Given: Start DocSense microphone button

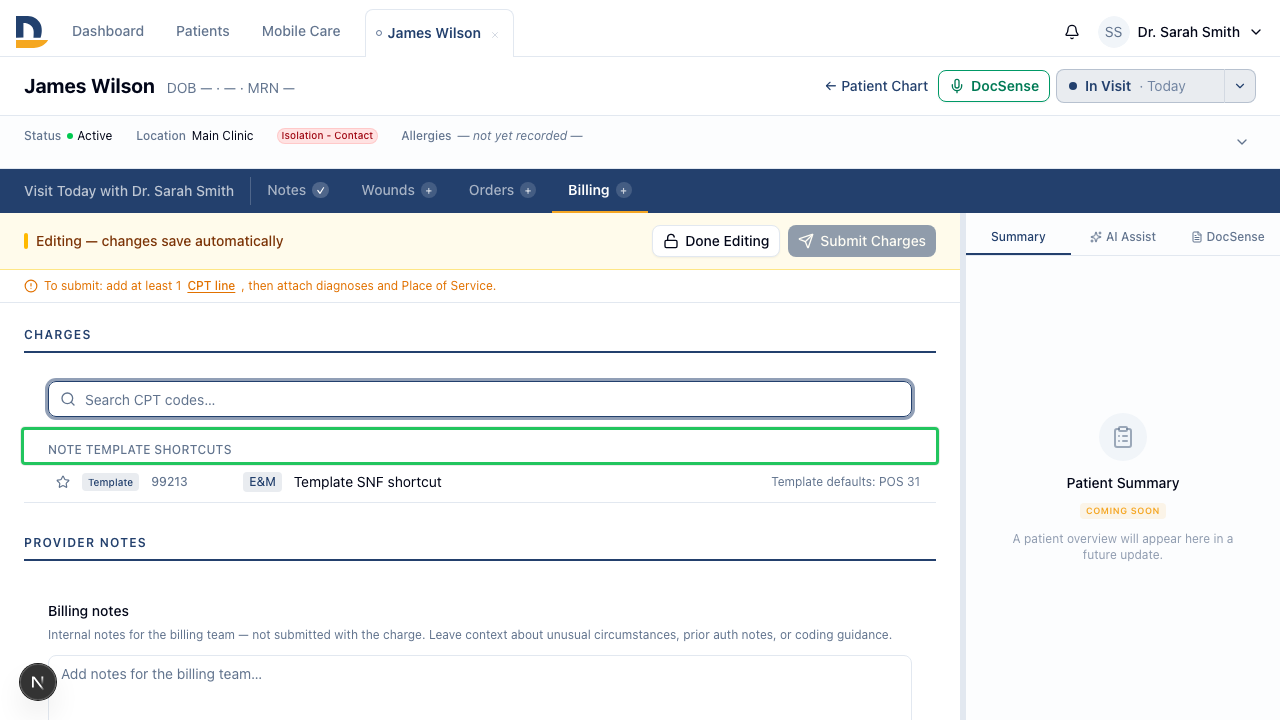Looking at the screenshot, I should click(x=994, y=86).
